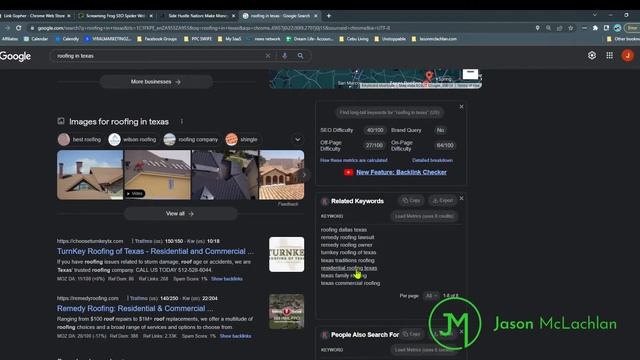Open the Facebook Groups bookmark folder
640x360 pixels.
tap(157, 39)
